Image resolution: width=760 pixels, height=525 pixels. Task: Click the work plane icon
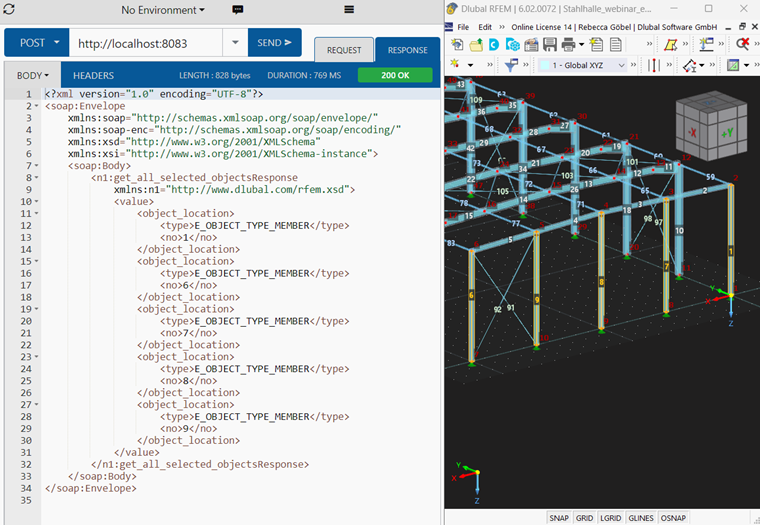(733, 65)
